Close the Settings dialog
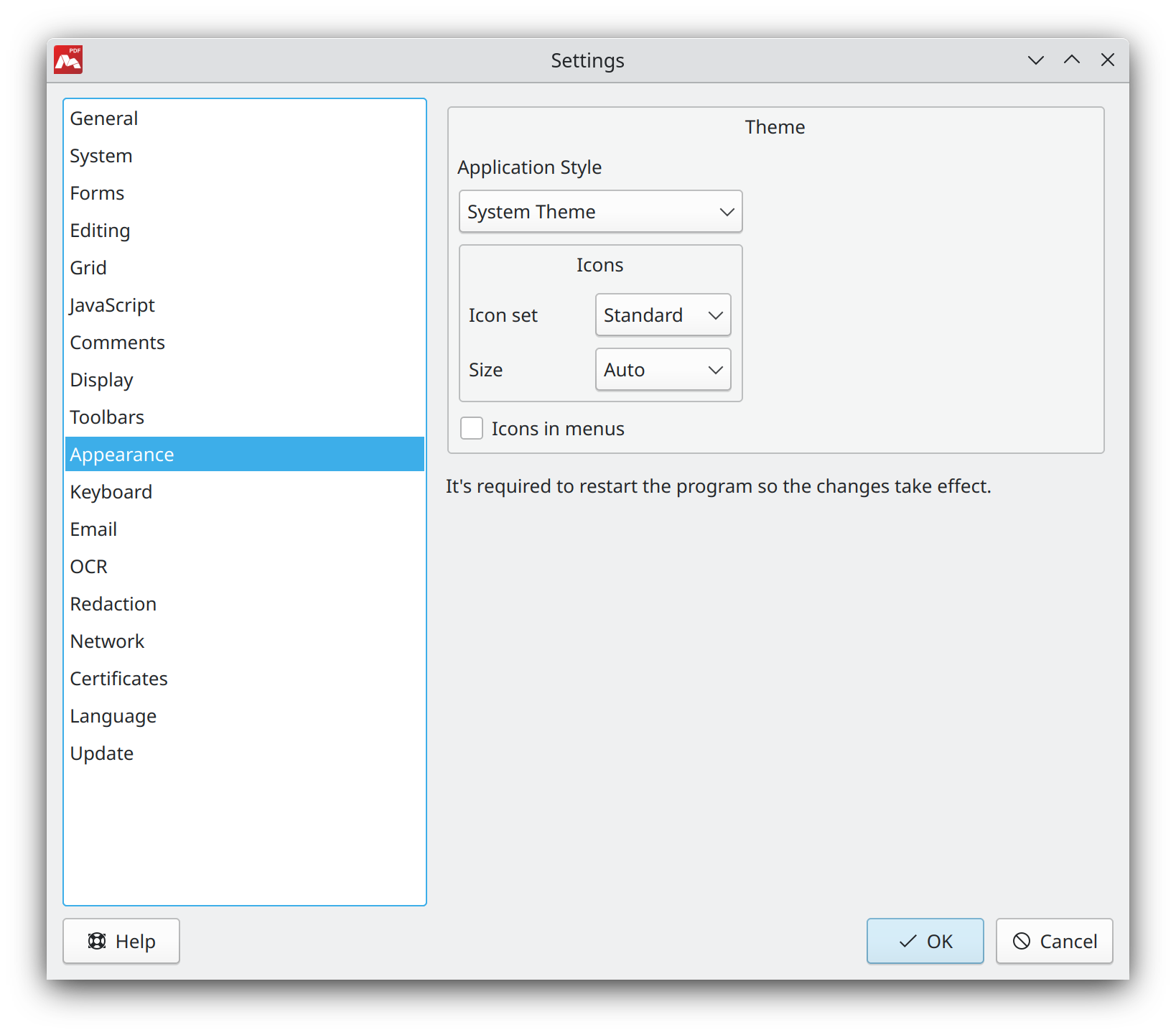1176x1035 pixels. [x=1107, y=60]
